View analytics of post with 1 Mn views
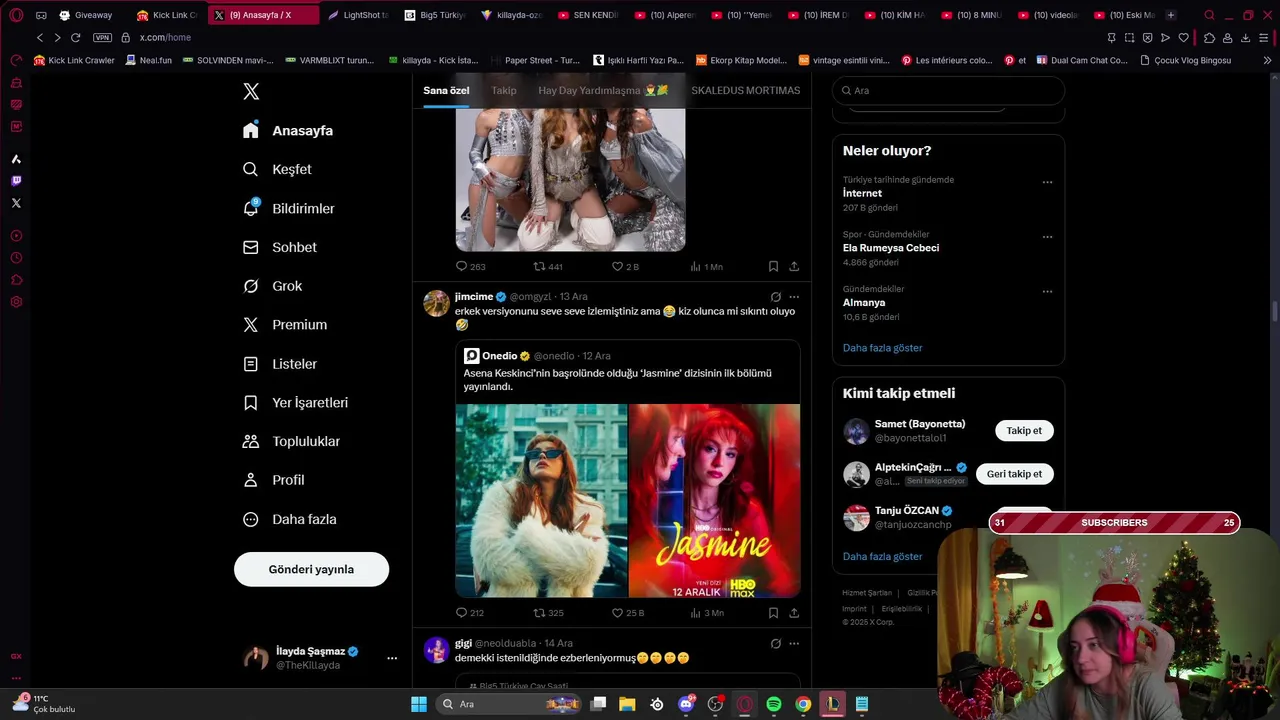1280x720 pixels. pyautogui.click(x=706, y=267)
